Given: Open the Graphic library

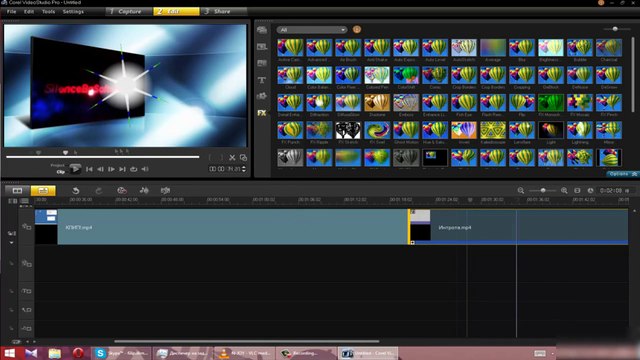Looking at the screenshot, I should [x=262, y=96].
